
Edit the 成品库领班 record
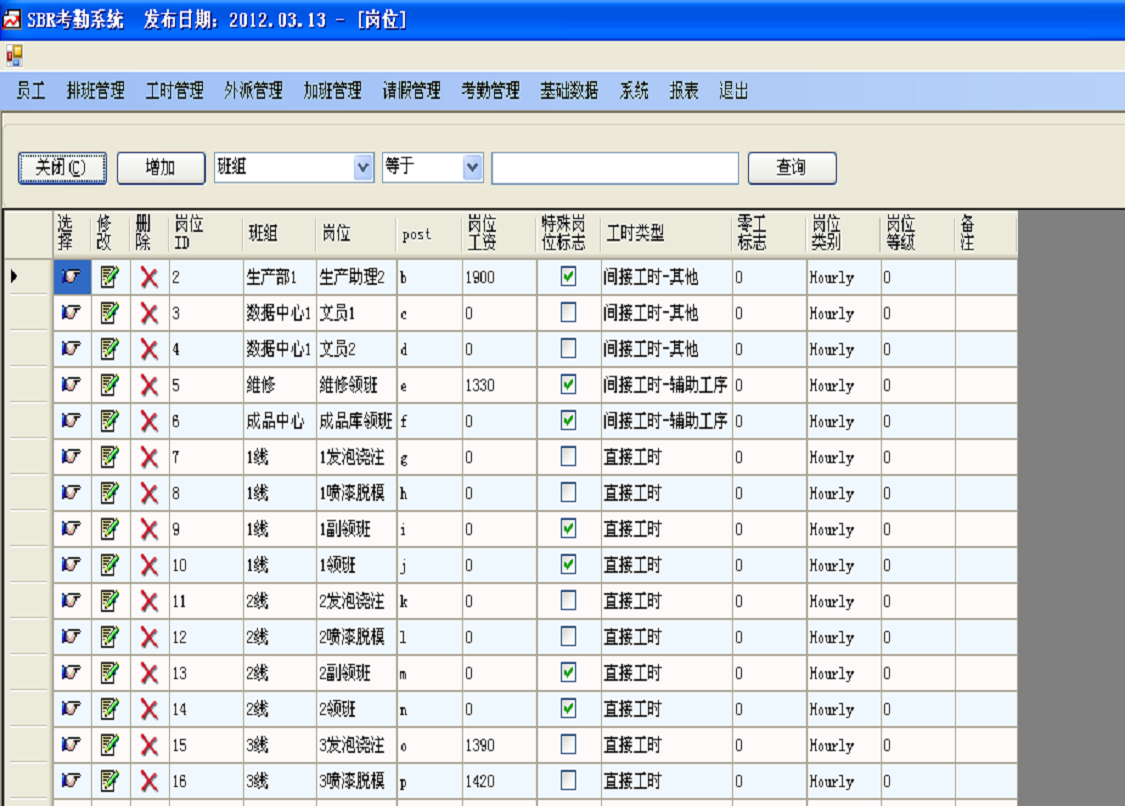[x=109, y=421]
